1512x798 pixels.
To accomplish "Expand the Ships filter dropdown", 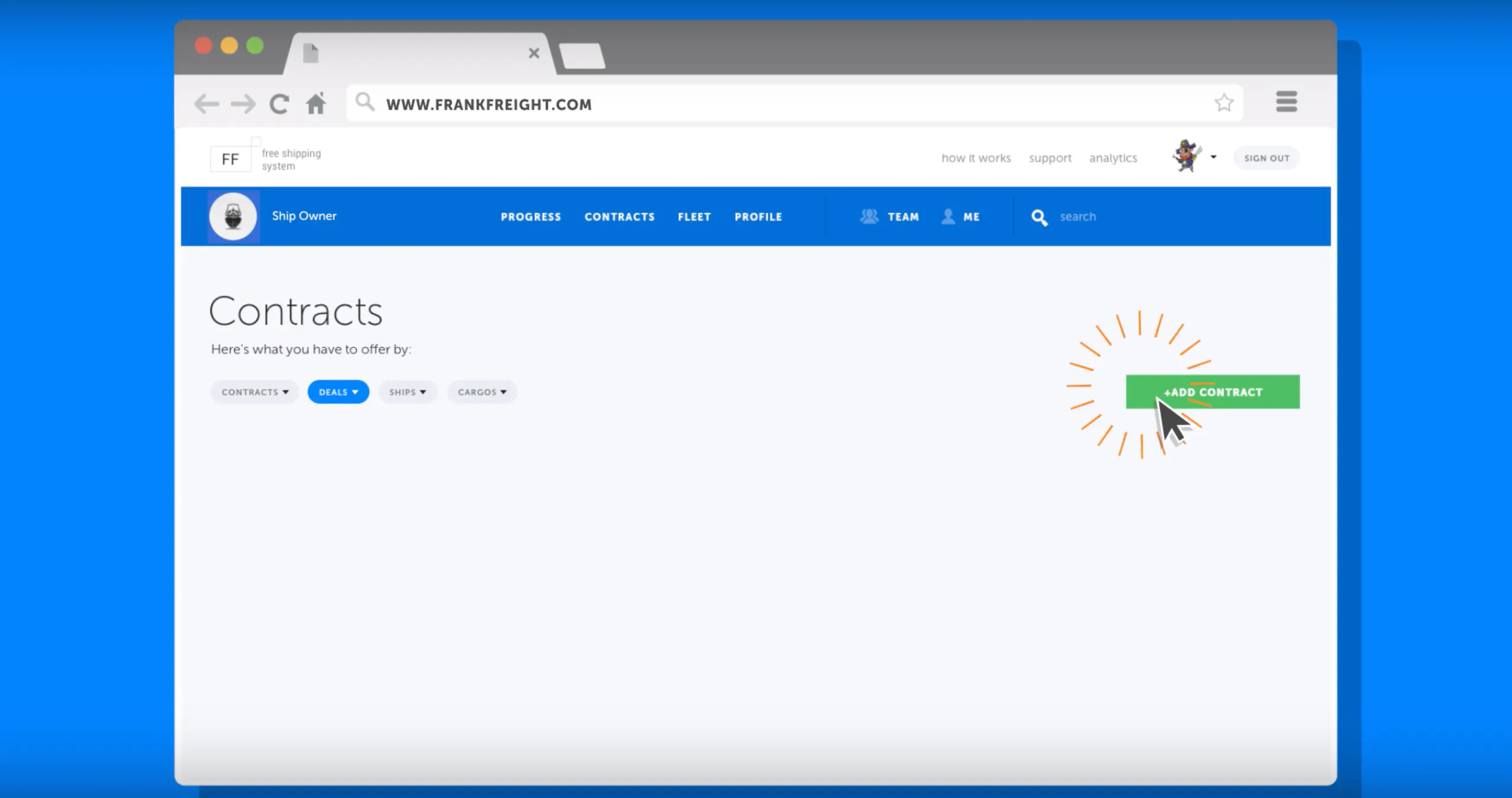I will [408, 392].
